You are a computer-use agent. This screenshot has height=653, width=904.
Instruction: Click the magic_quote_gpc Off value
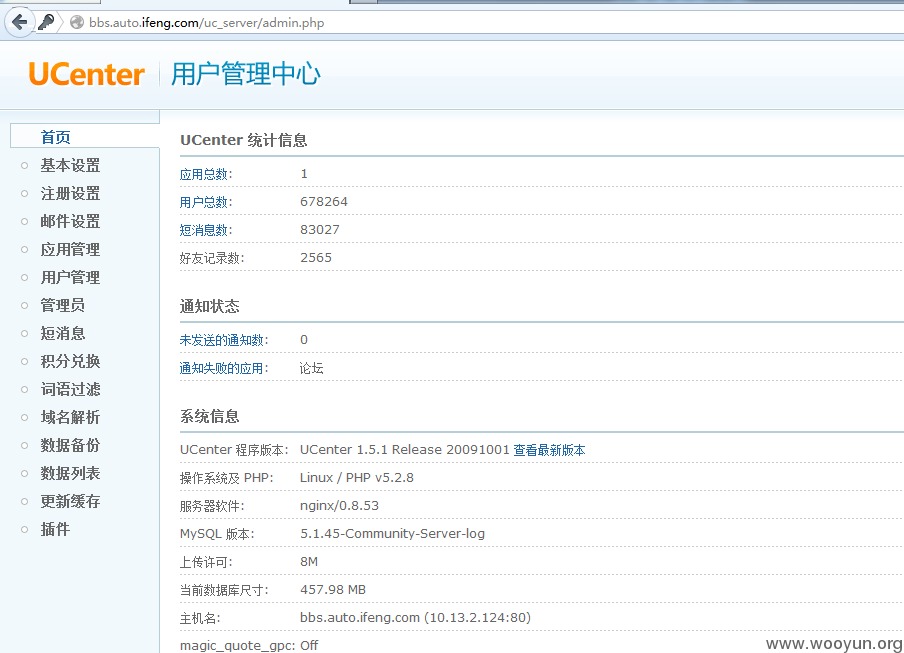pos(309,646)
